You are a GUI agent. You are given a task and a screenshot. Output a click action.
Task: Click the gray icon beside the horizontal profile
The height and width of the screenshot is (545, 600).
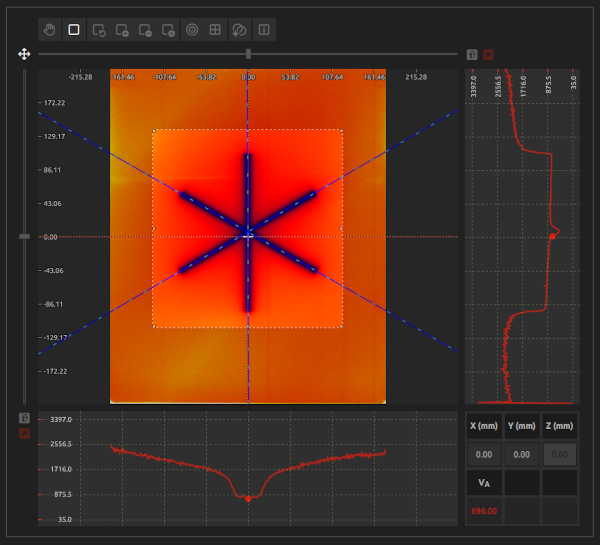(24, 418)
